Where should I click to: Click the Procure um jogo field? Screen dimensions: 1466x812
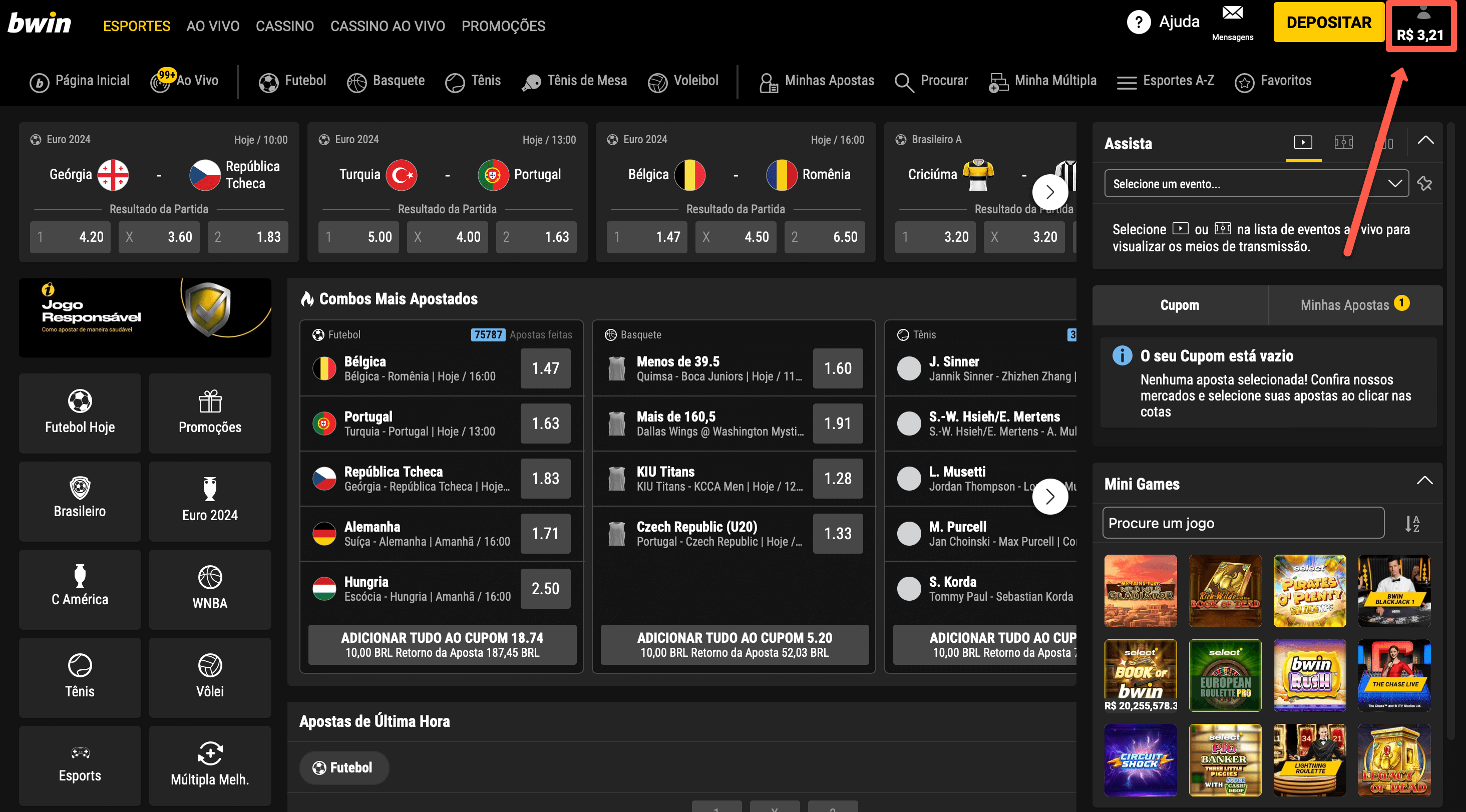click(1243, 523)
